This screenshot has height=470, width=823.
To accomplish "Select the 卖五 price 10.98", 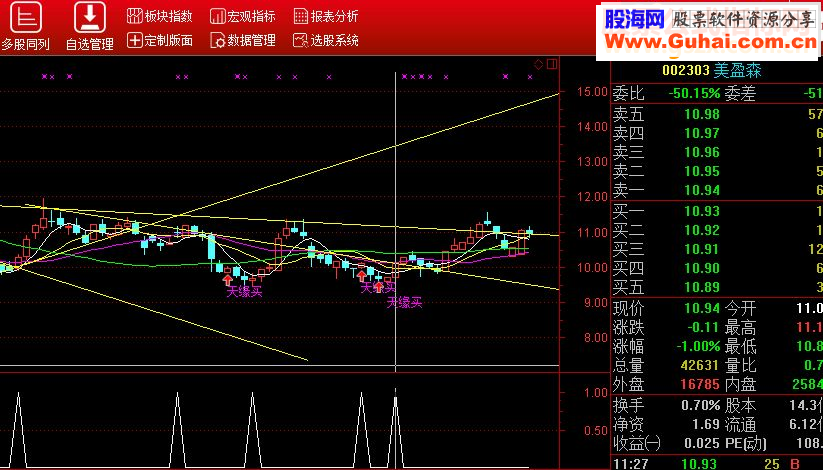I will [702, 114].
